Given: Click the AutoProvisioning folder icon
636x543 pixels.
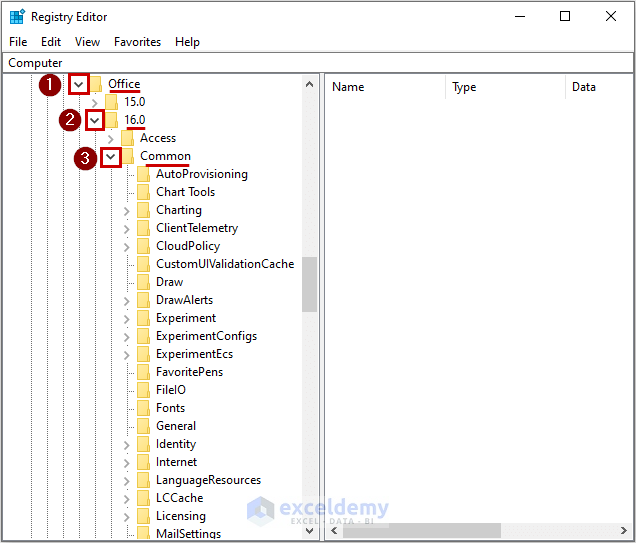Looking at the screenshot, I should pyautogui.click(x=143, y=174).
